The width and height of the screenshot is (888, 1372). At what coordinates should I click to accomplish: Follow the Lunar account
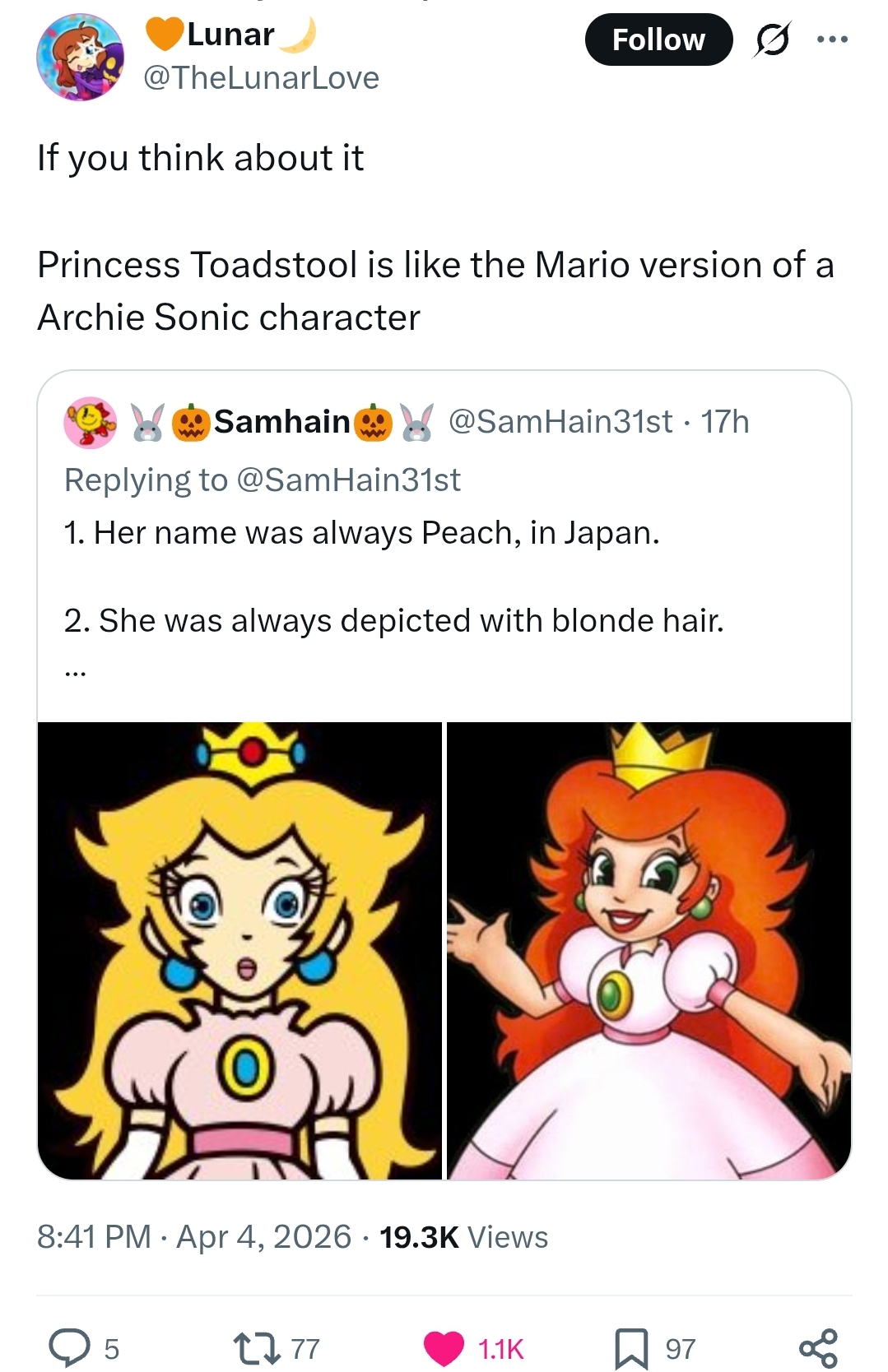click(x=658, y=39)
